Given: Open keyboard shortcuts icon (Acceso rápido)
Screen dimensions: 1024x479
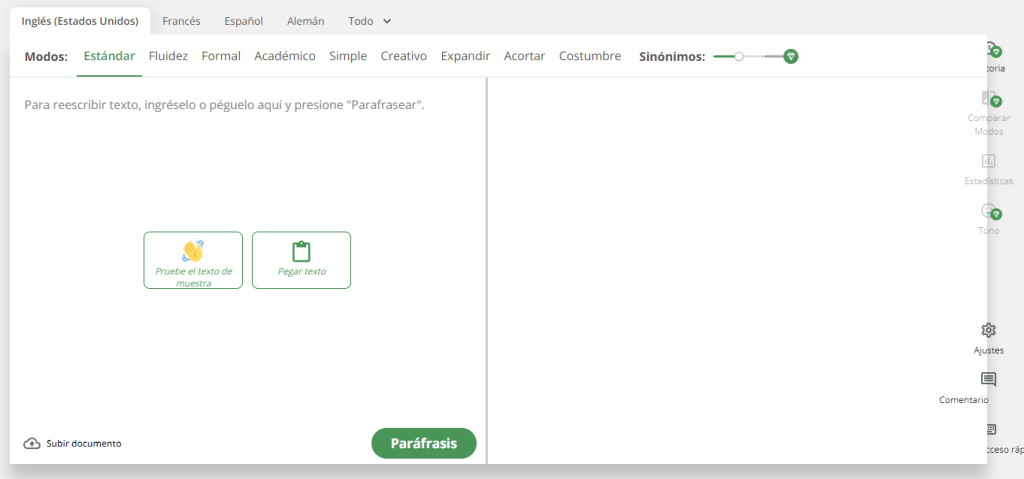Looking at the screenshot, I should coord(990,429).
